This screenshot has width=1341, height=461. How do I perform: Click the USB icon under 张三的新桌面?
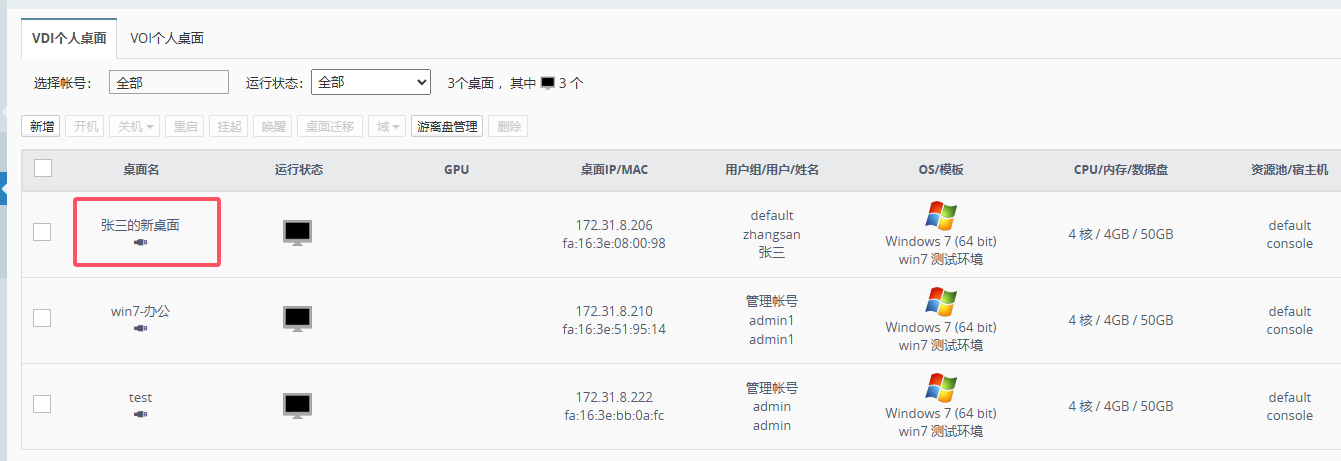pyautogui.click(x=140, y=242)
